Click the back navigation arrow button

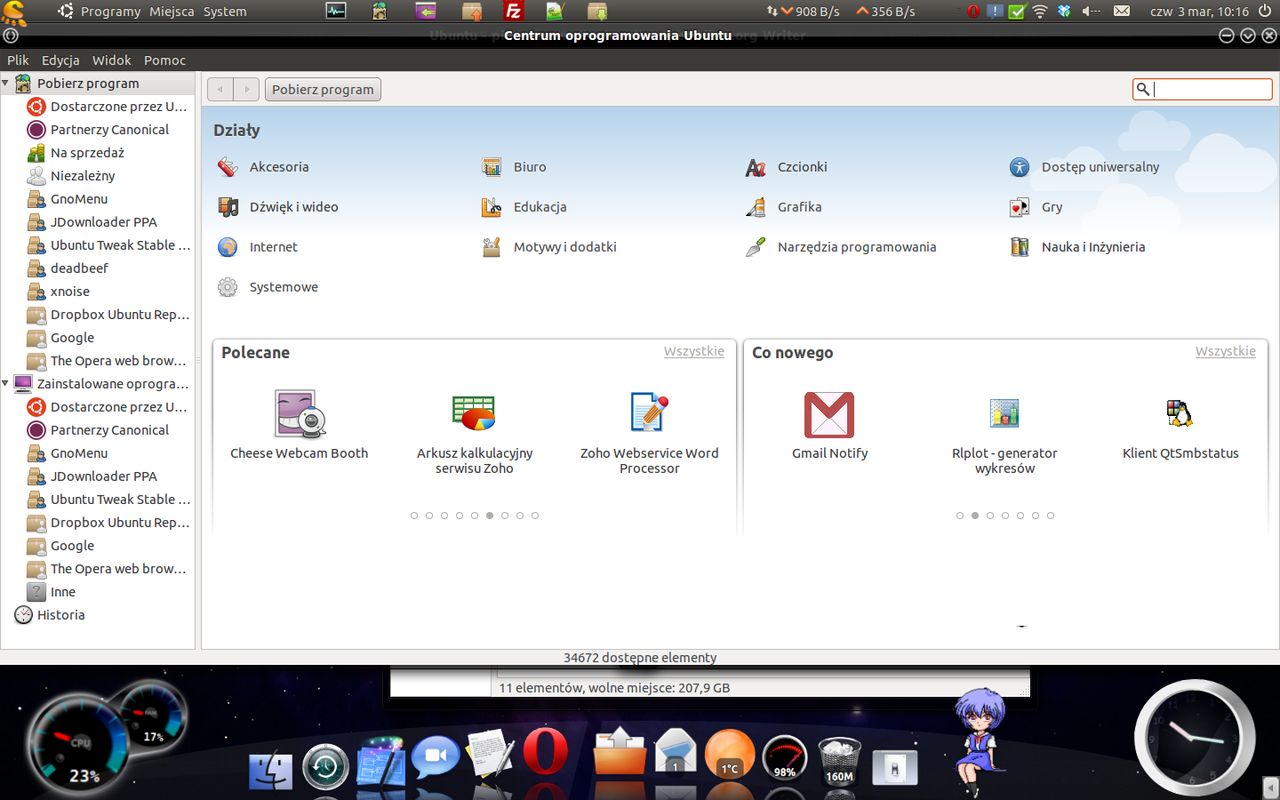click(x=220, y=89)
